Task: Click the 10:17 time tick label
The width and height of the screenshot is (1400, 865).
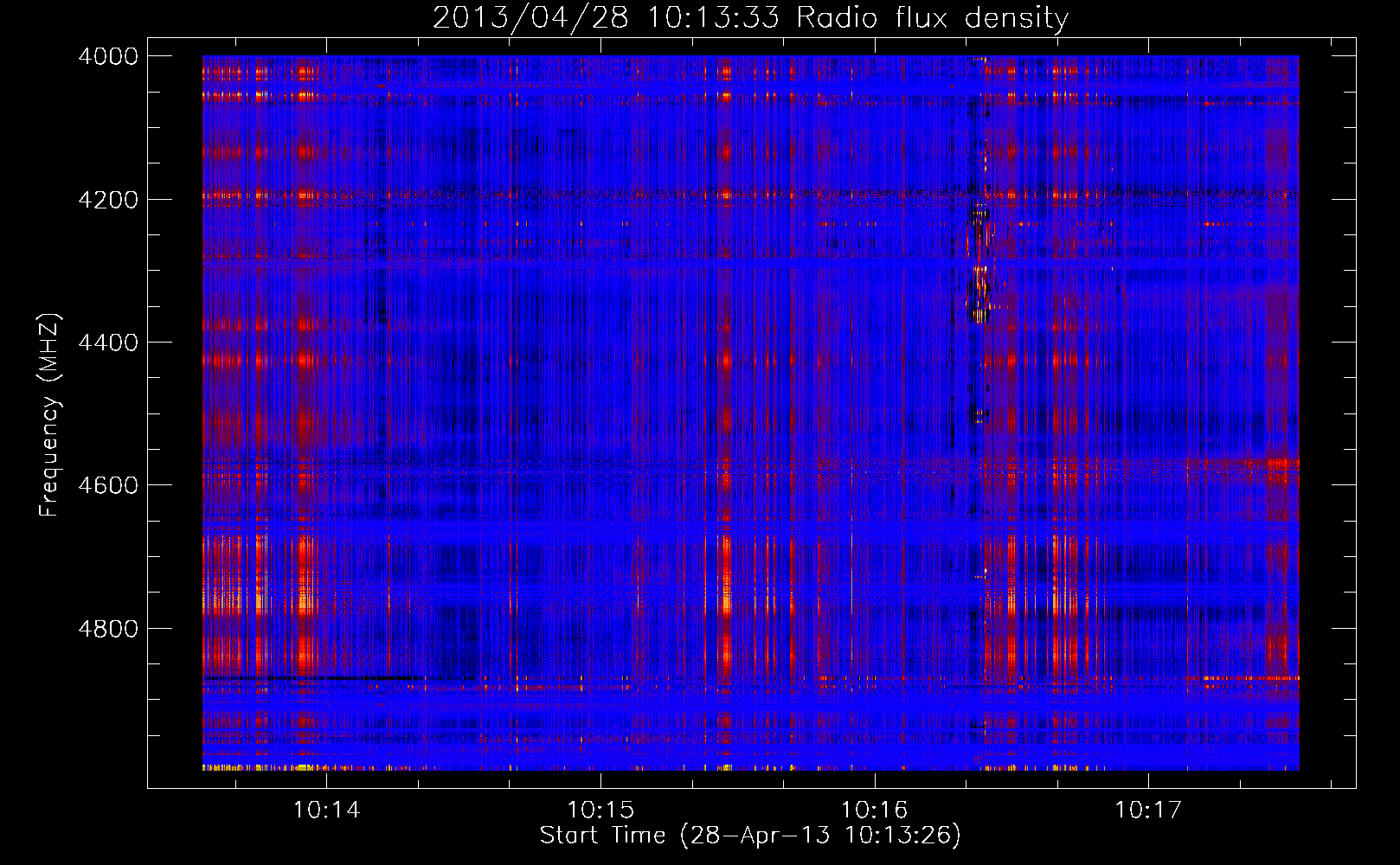Action: tap(1148, 811)
